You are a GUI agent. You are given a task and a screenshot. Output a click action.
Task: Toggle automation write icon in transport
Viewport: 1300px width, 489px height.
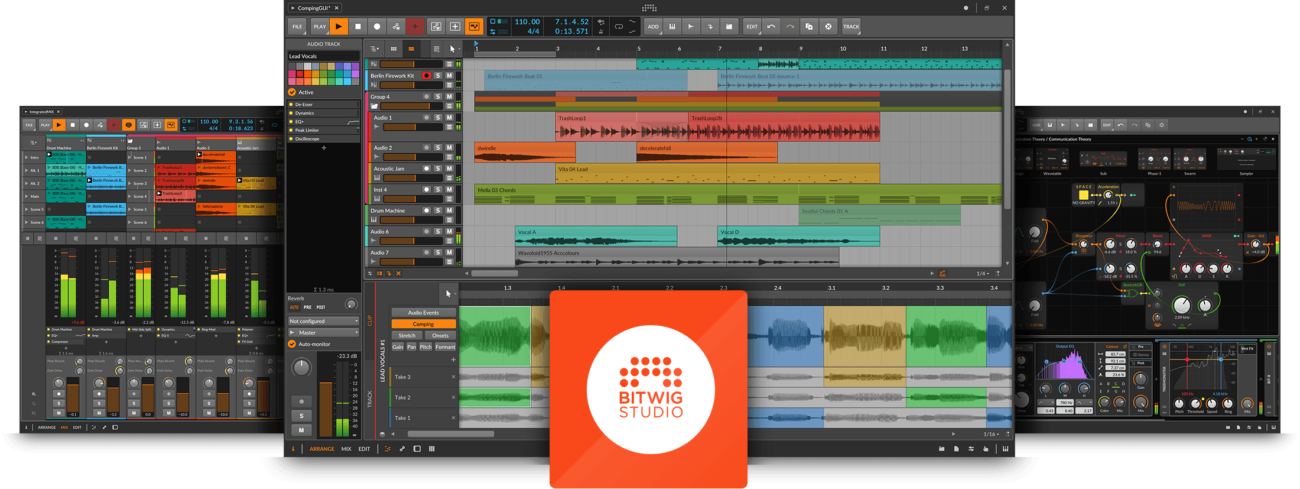(396, 27)
